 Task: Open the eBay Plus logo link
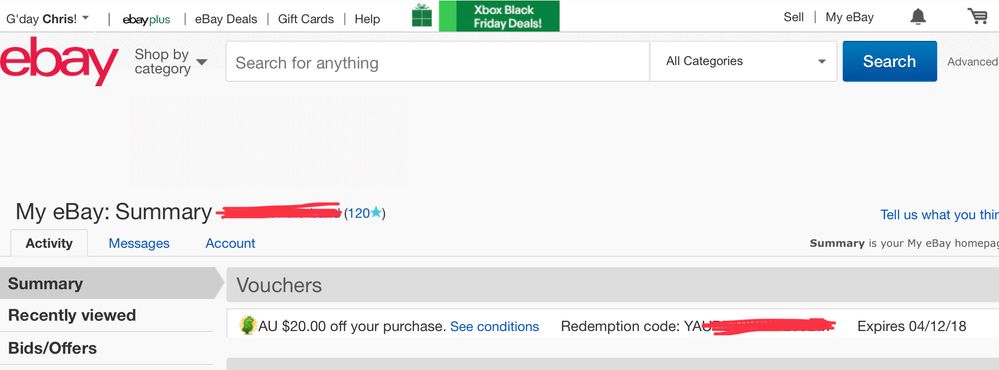(x=146, y=19)
